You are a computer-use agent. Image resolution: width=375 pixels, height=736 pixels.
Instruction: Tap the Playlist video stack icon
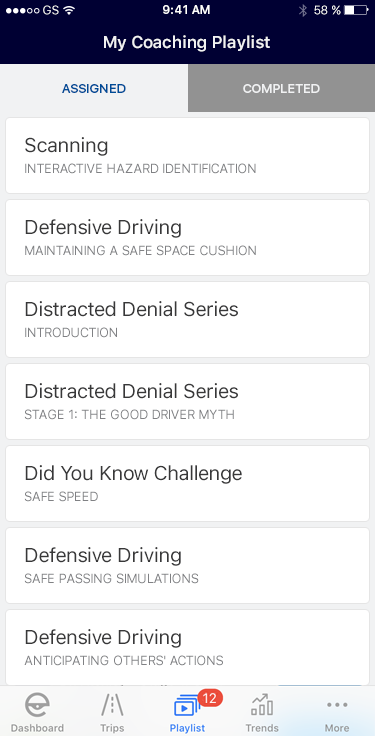[187, 706]
